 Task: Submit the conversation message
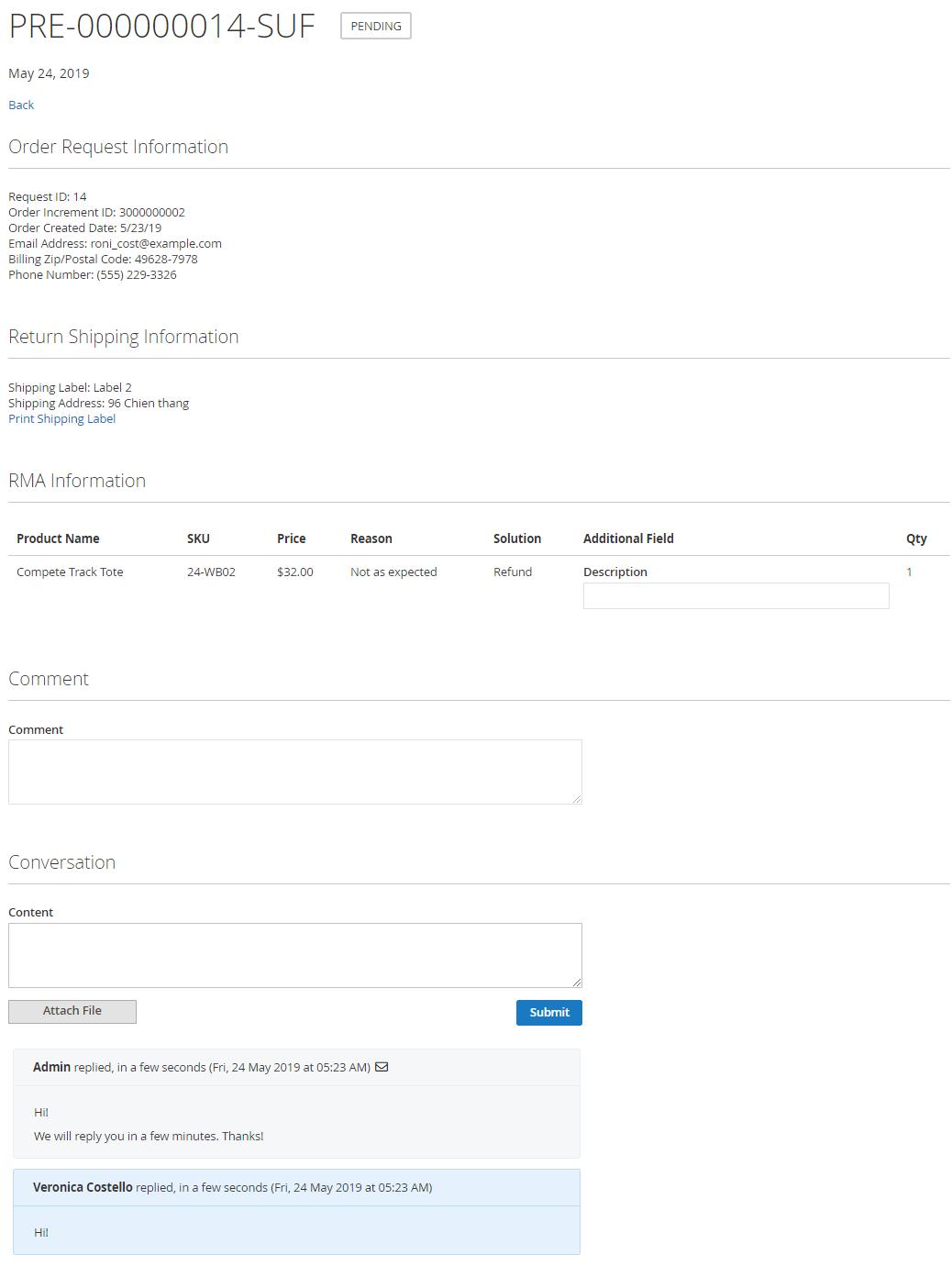(x=548, y=1013)
